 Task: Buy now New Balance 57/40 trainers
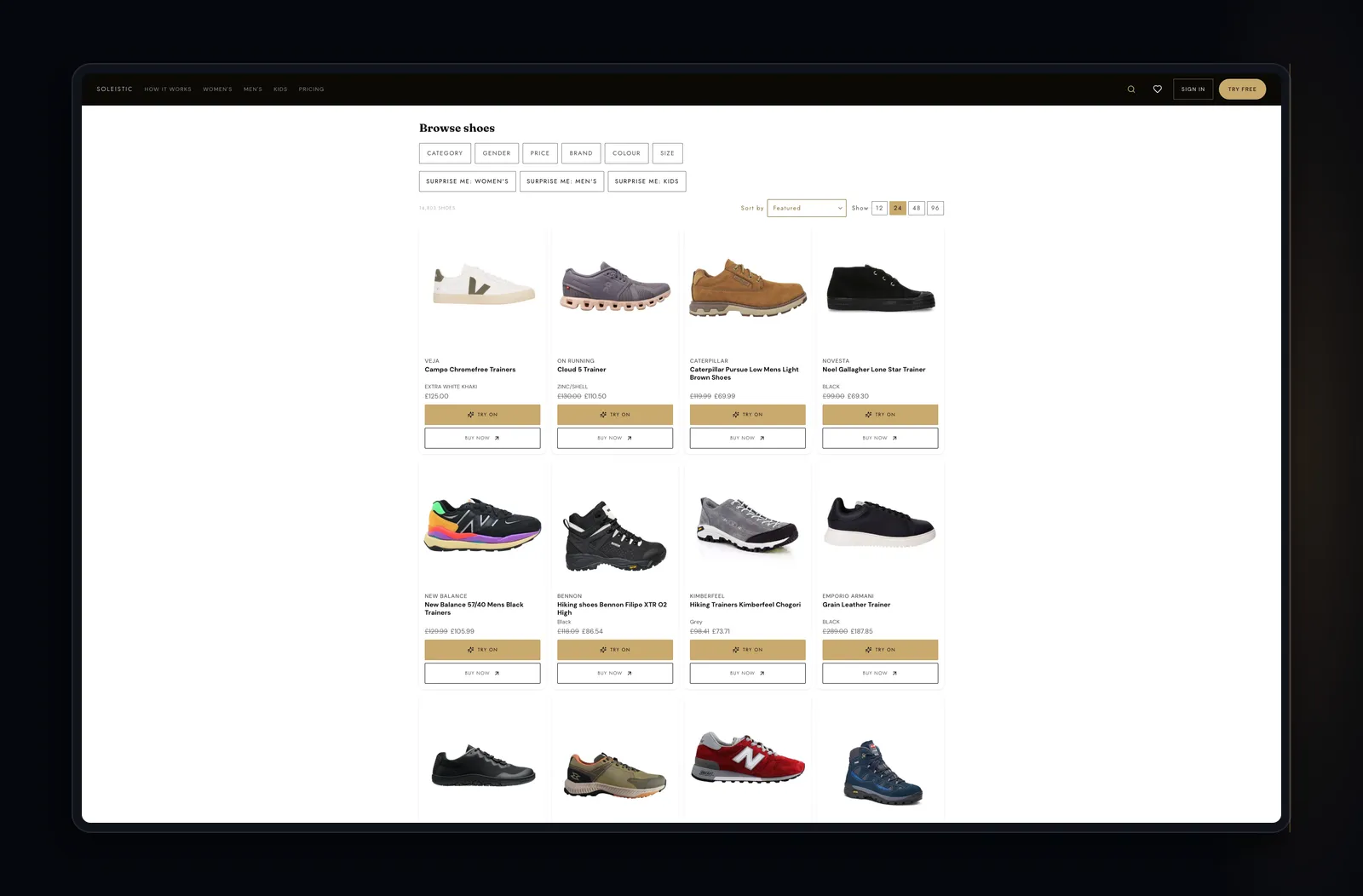[x=482, y=673]
